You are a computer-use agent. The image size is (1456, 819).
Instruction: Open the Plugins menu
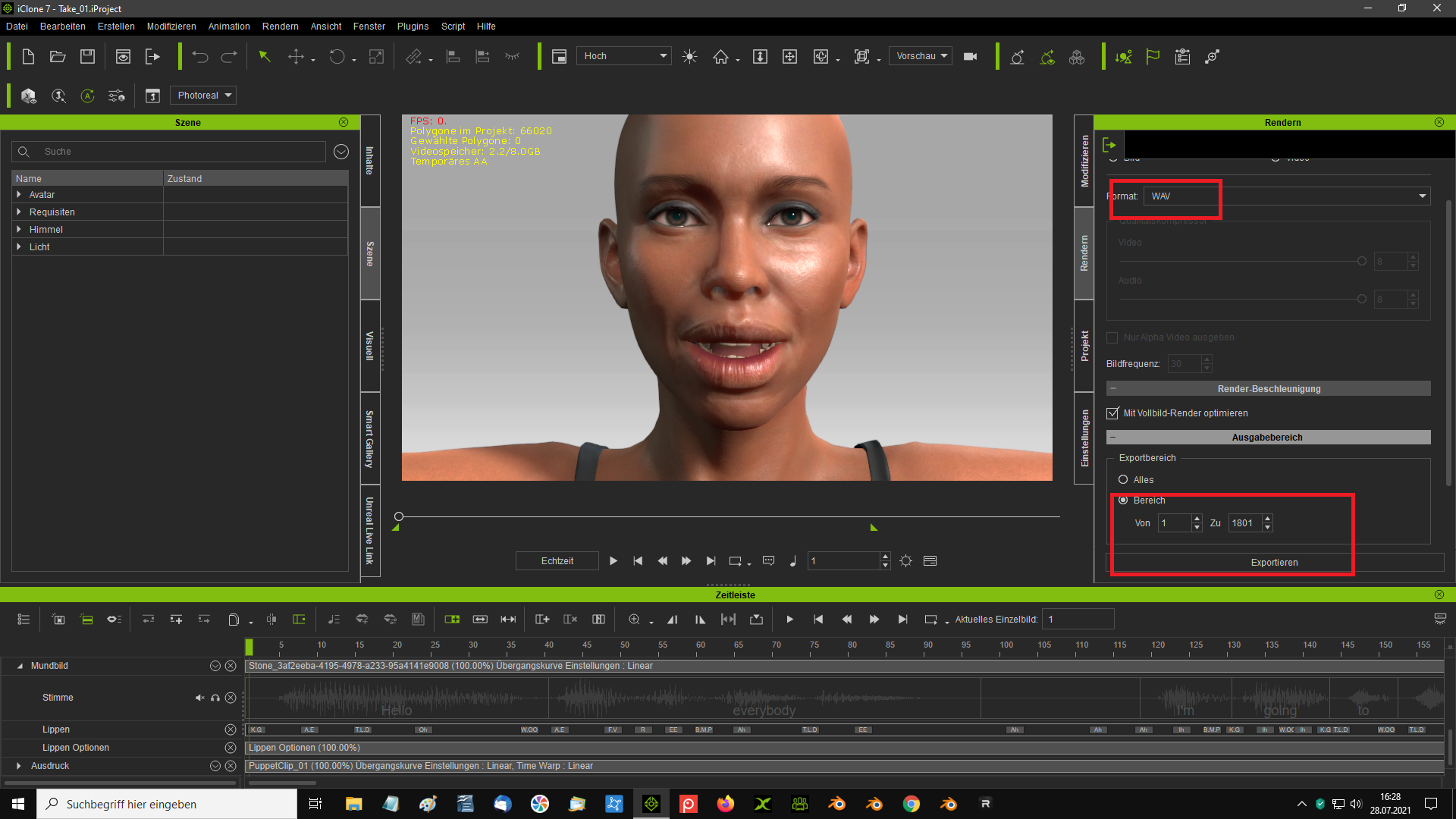pyautogui.click(x=413, y=27)
